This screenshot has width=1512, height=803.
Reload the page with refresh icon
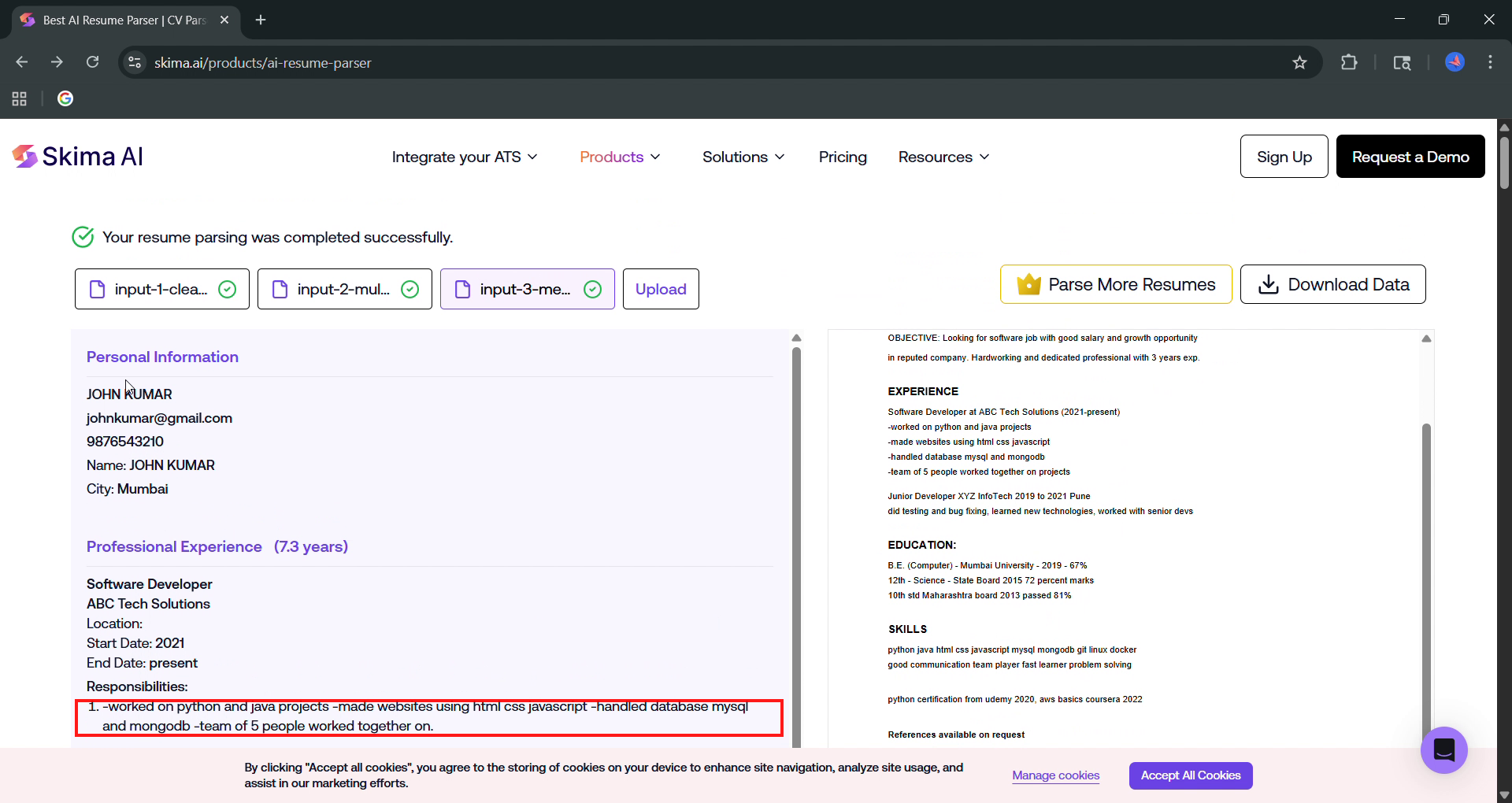pyautogui.click(x=92, y=62)
